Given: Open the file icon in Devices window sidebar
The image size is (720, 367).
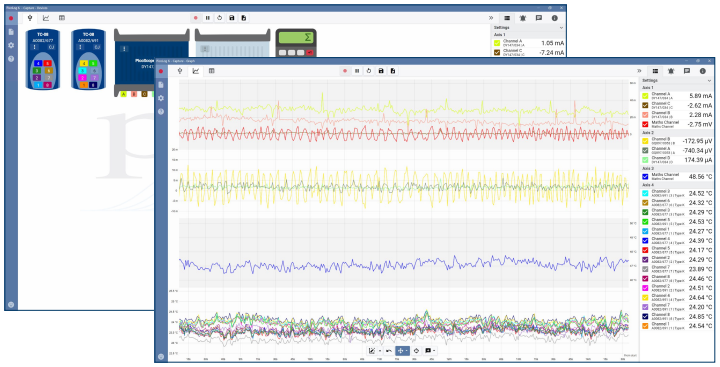Looking at the screenshot, I should (11, 32).
